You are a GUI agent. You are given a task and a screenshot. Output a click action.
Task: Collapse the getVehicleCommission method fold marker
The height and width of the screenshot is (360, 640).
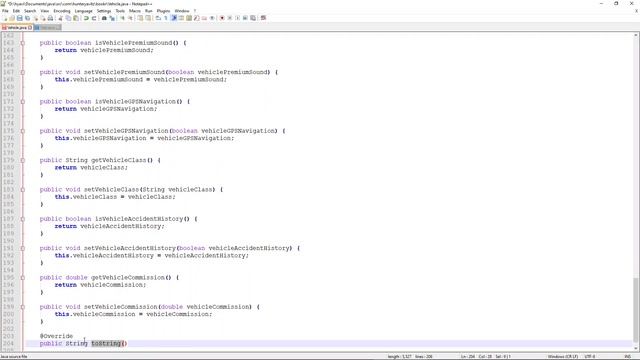click(x=22, y=278)
